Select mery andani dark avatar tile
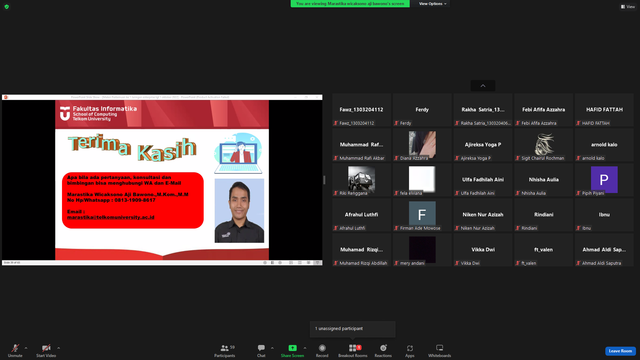Screen dimensions: 640x360 pyautogui.click(x=422, y=250)
